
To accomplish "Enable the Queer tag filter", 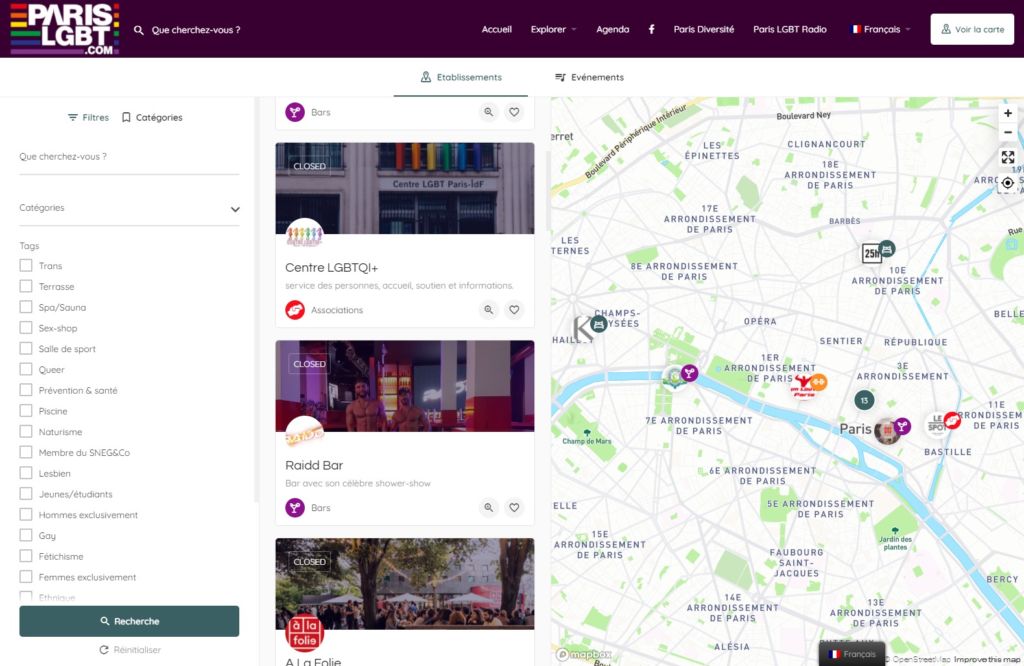I will click(x=25, y=369).
